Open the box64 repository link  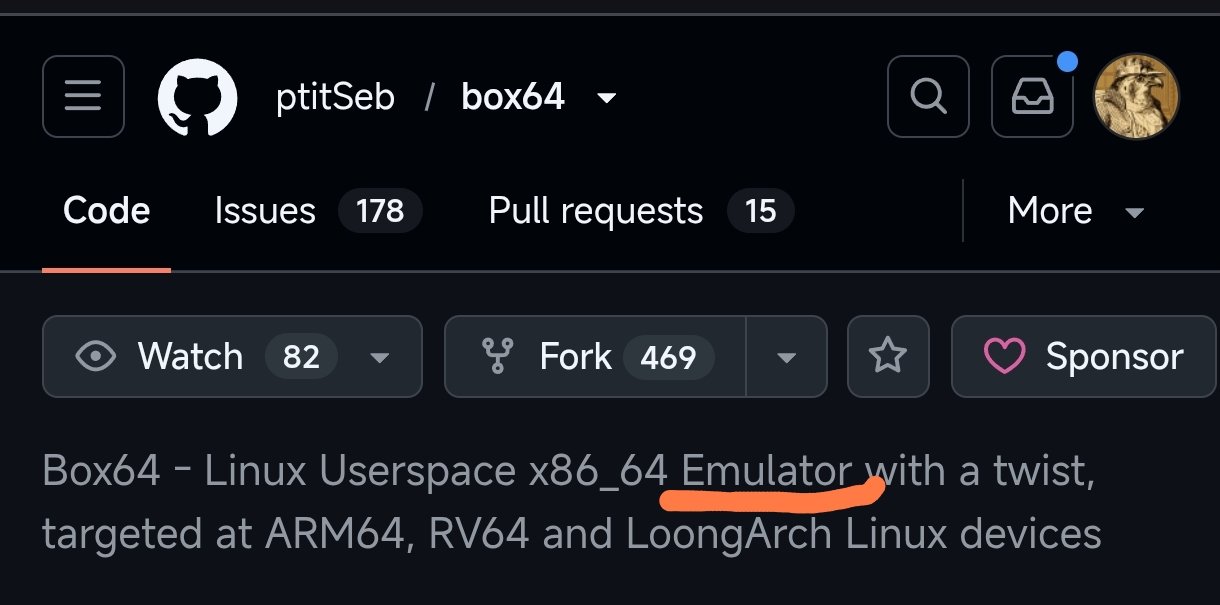pos(513,97)
